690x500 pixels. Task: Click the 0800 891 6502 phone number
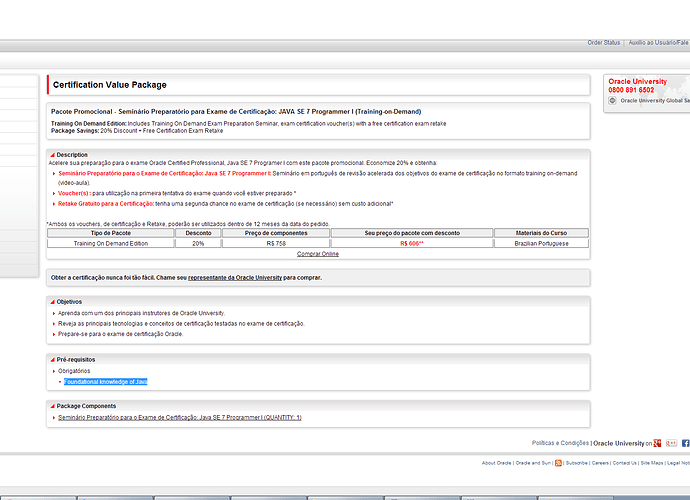[631, 90]
